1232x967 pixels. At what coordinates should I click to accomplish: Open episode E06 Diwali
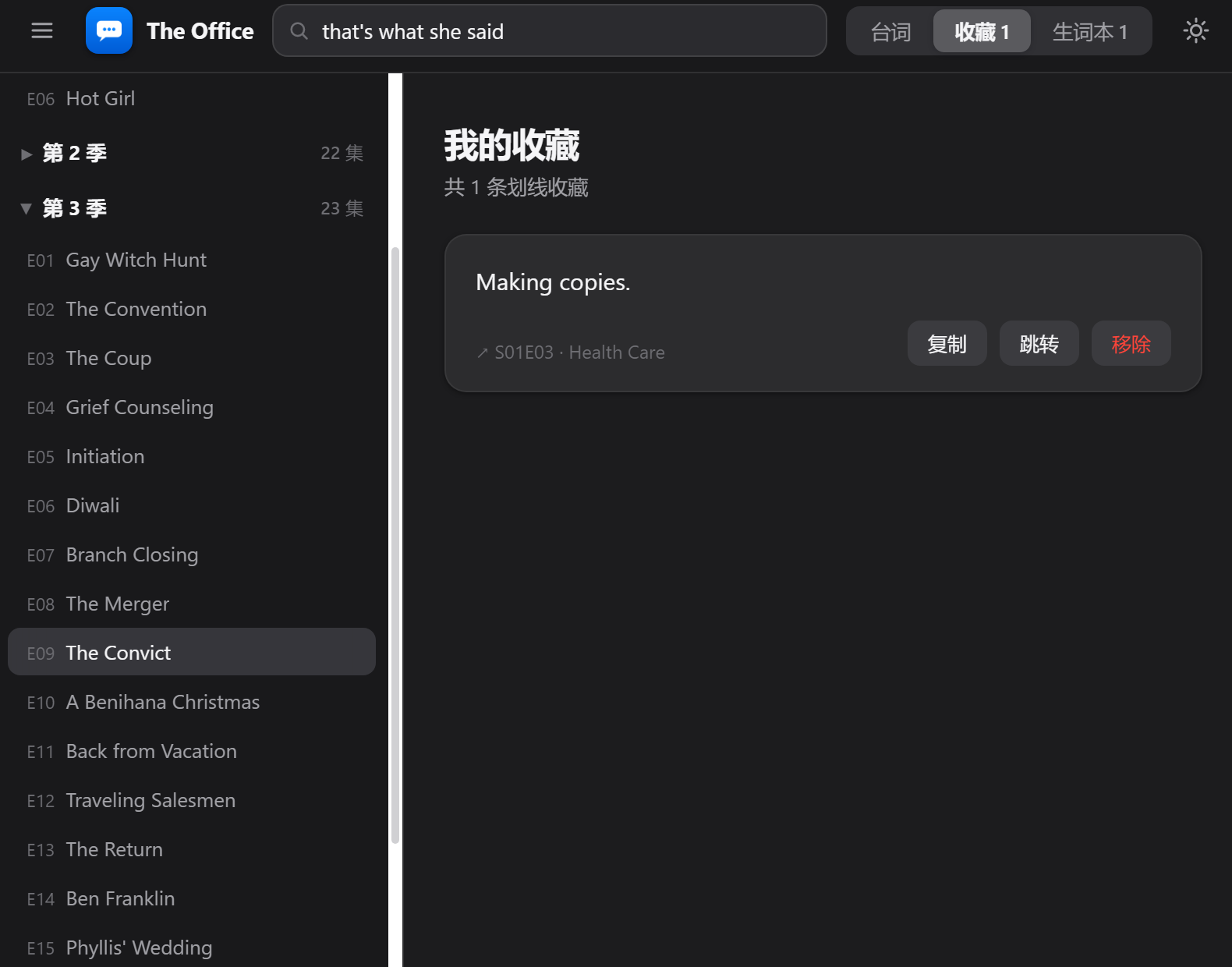click(x=192, y=505)
